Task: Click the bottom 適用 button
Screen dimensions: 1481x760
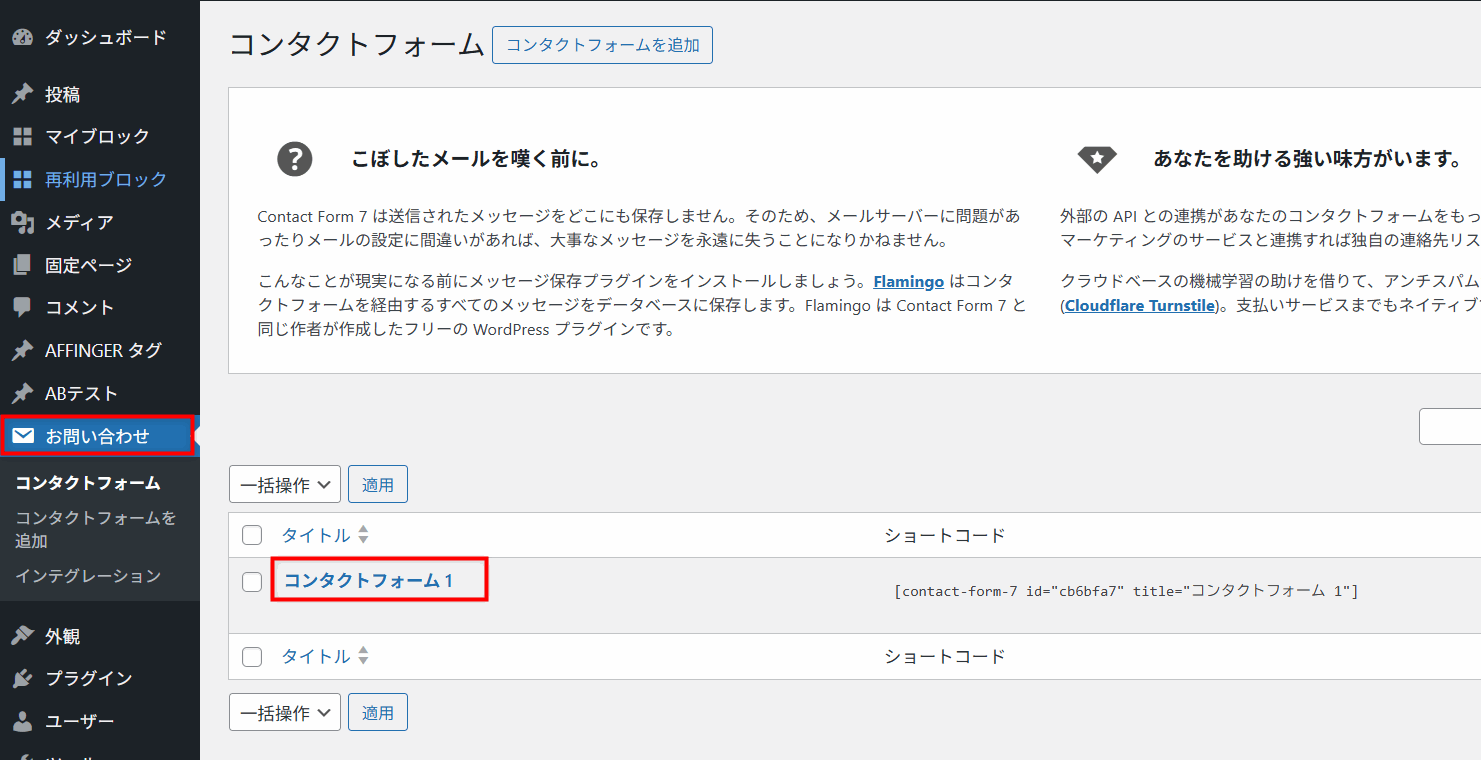Action: 378,712
